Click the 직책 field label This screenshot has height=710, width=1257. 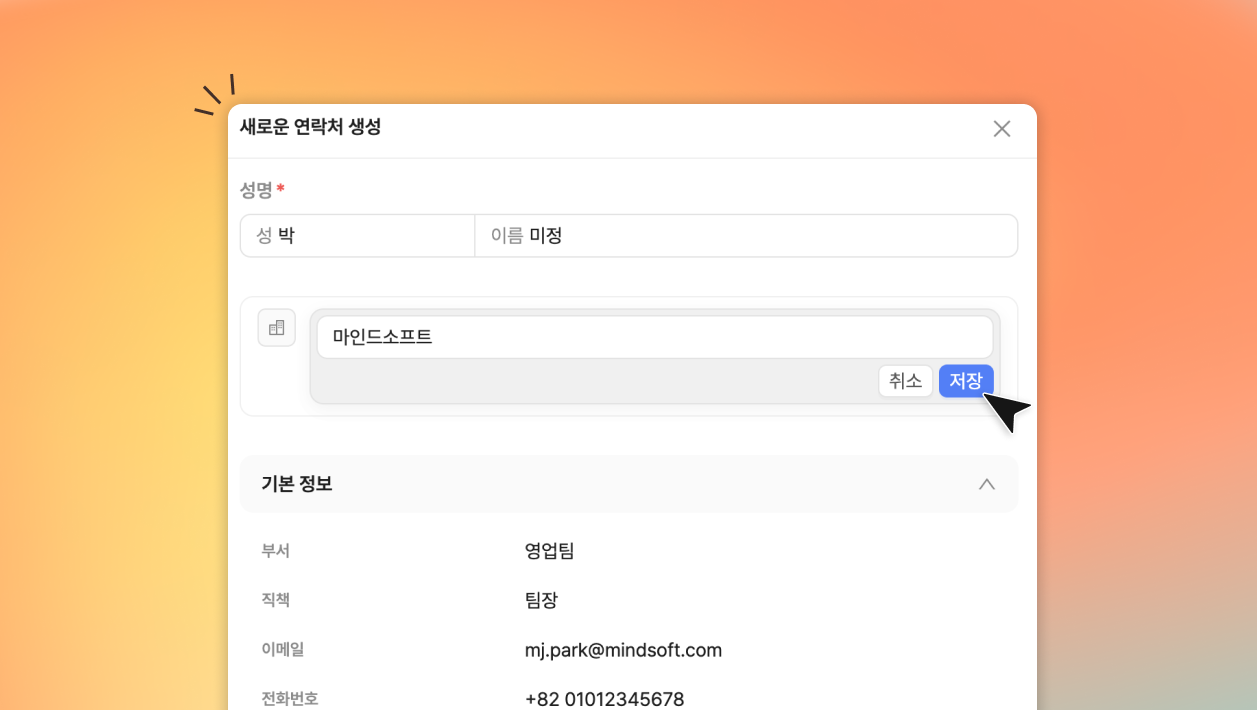[275, 600]
